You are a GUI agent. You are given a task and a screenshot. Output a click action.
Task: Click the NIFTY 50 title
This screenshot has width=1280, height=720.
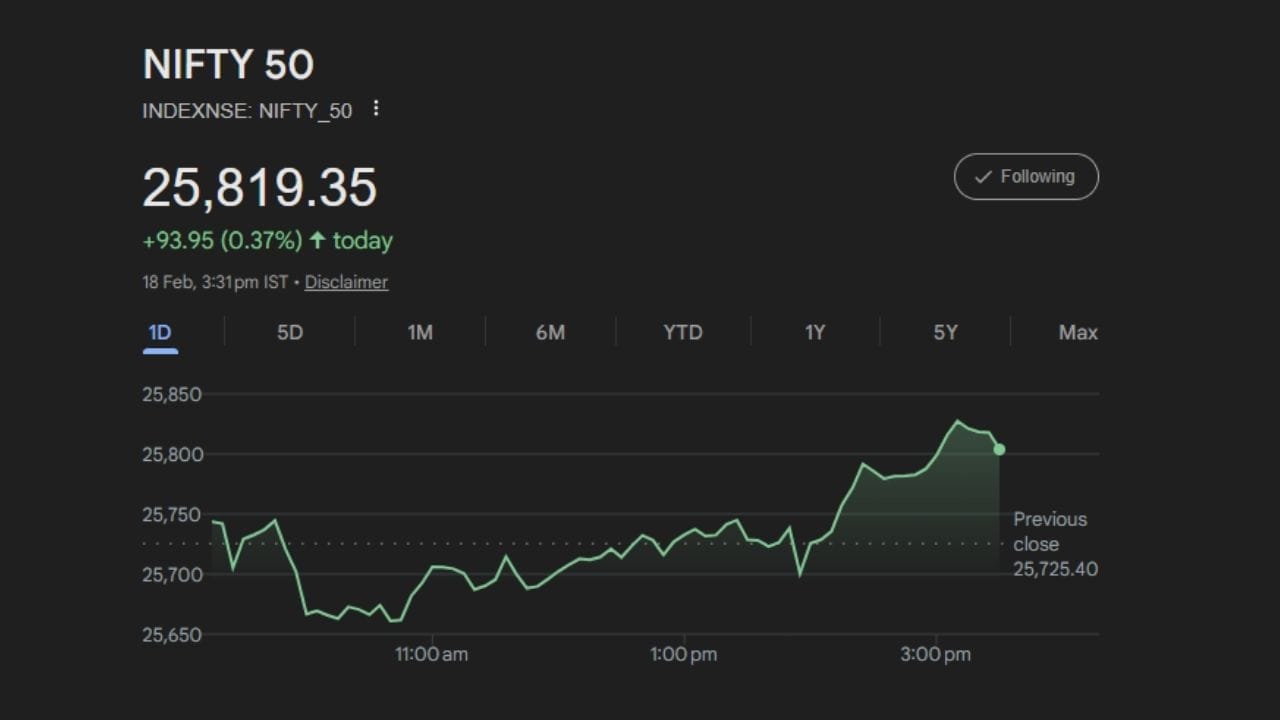[x=228, y=66]
